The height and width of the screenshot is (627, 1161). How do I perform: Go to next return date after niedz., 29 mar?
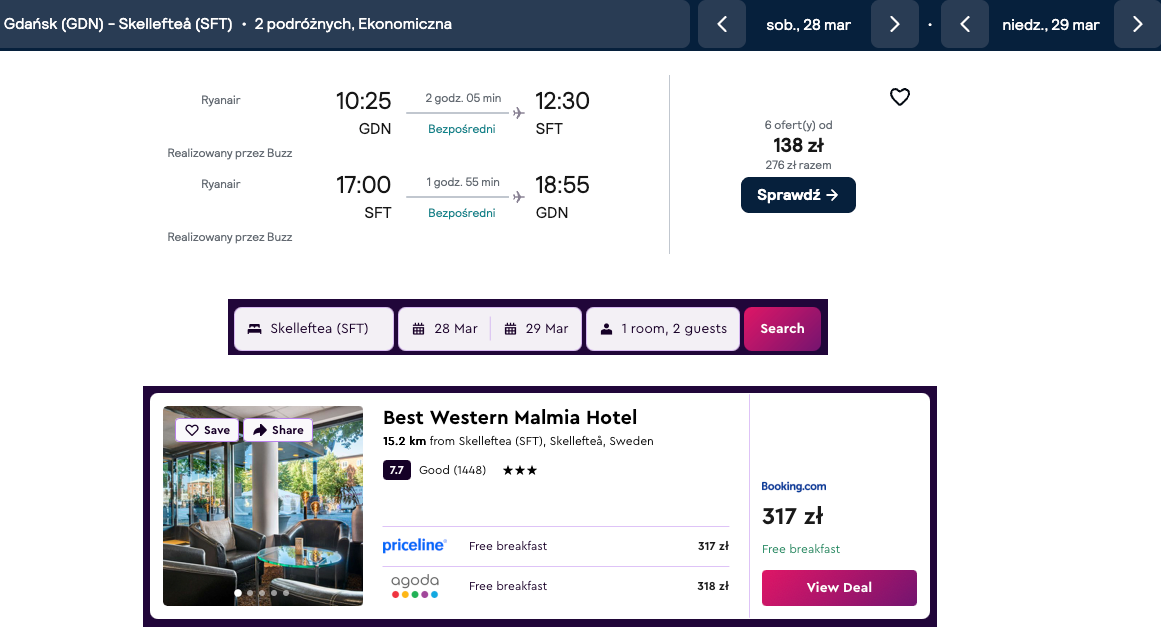point(1137,25)
